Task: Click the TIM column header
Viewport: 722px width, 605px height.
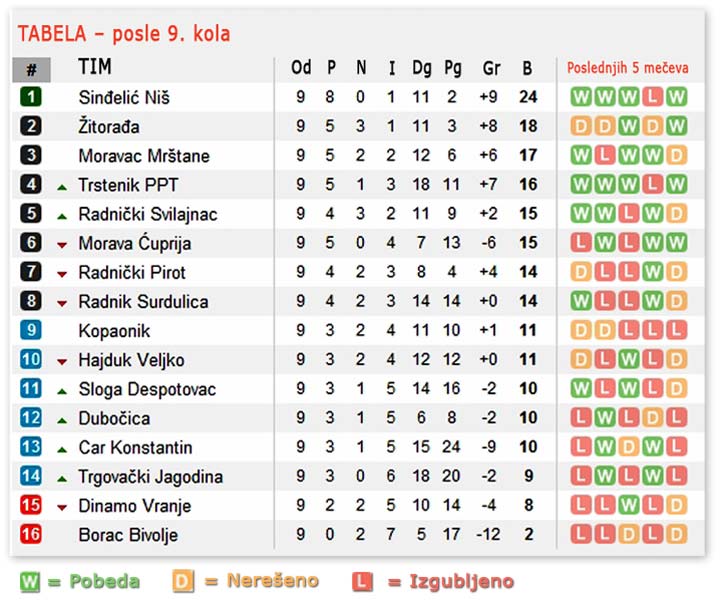Action: click(x=95, y=68)
